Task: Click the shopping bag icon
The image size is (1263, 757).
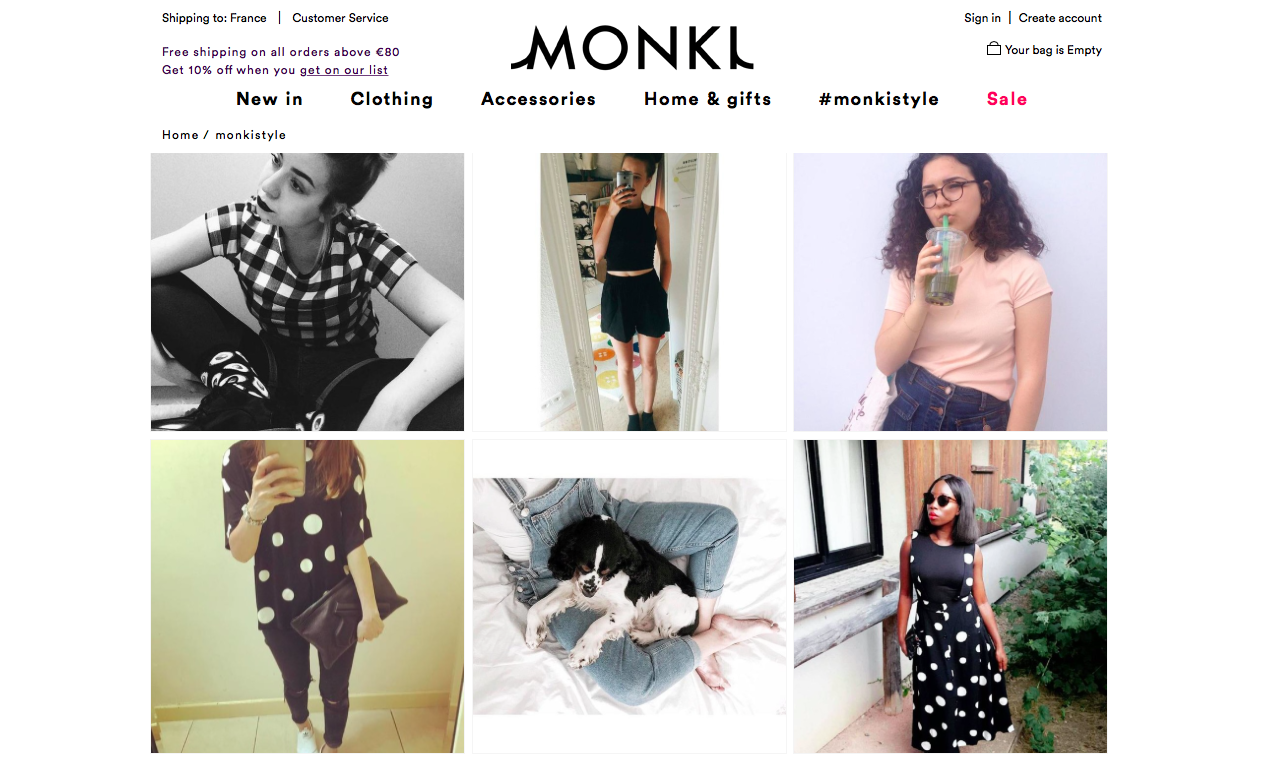Action: 993,49
